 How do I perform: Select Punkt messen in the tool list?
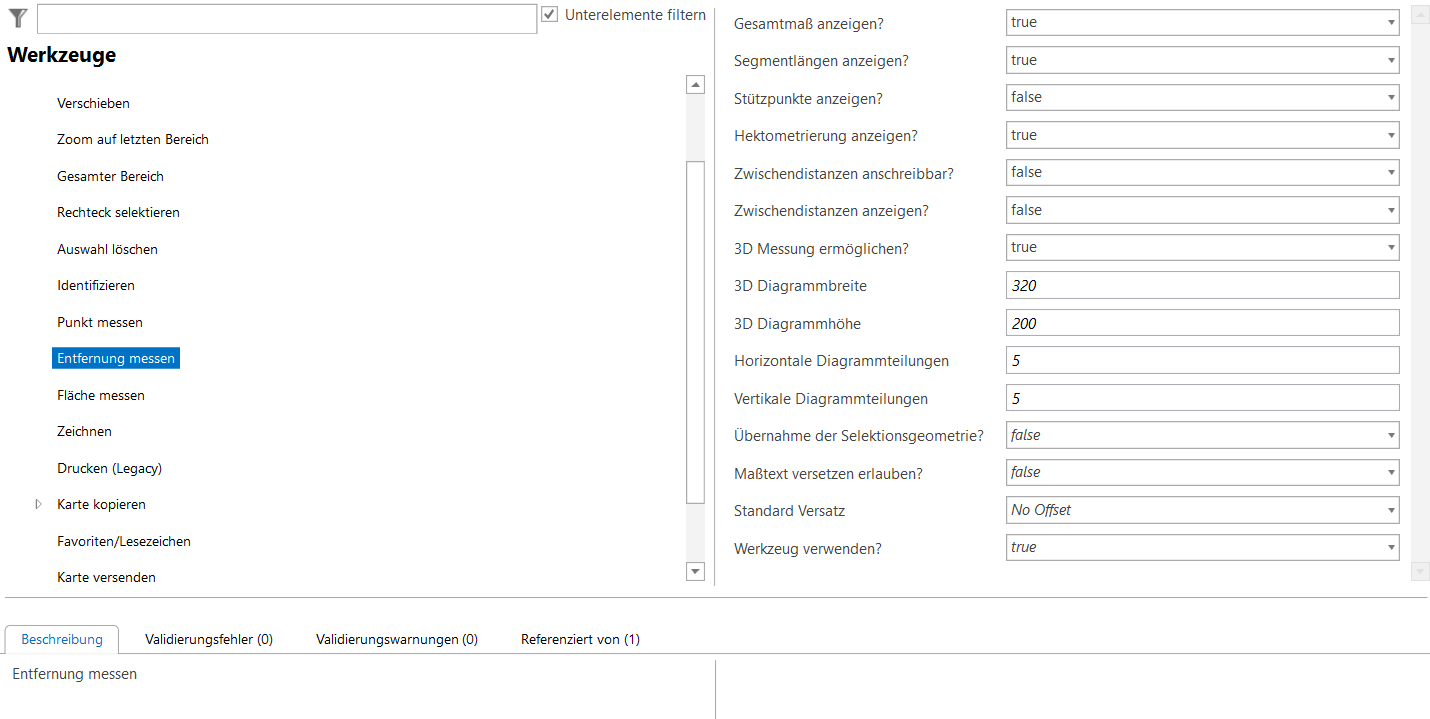point(100,322)
